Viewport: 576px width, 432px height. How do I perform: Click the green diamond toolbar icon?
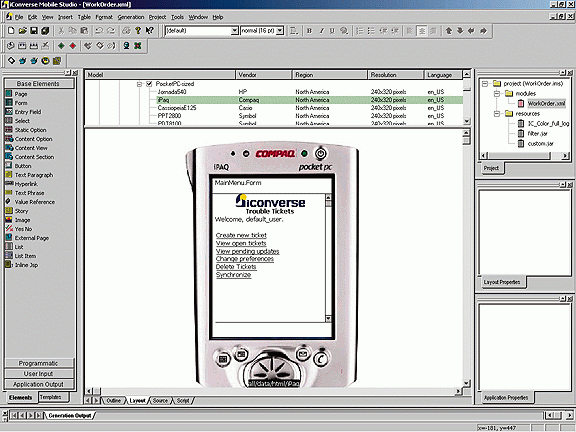point(61,46)
